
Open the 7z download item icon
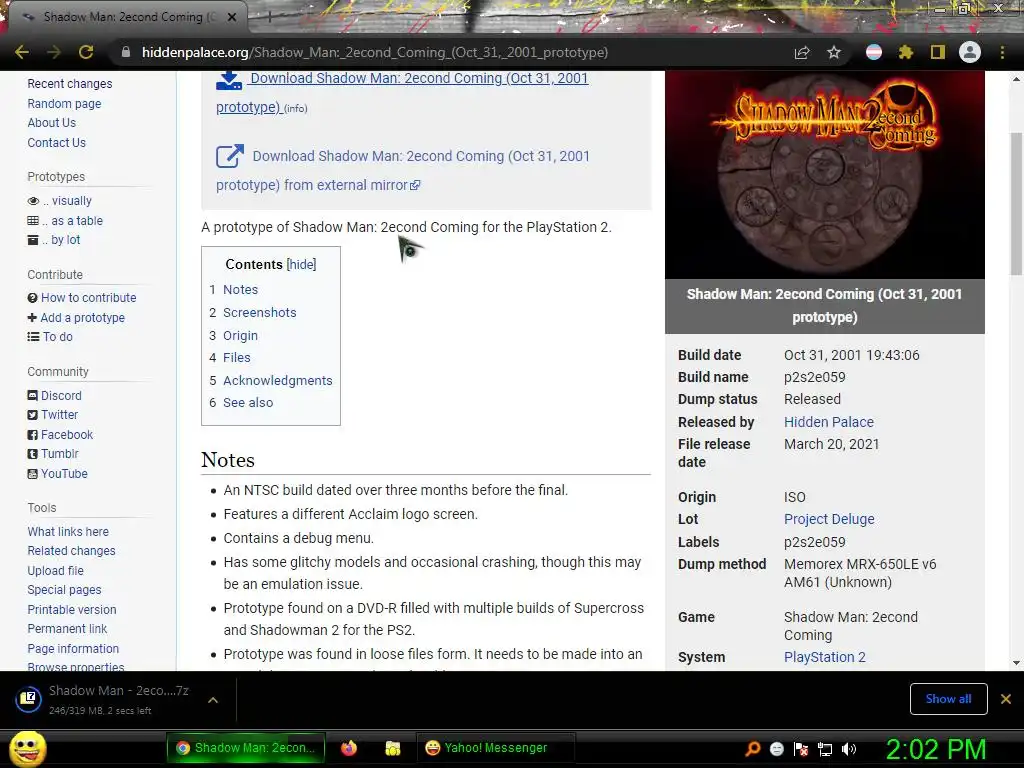coord(28,699)
